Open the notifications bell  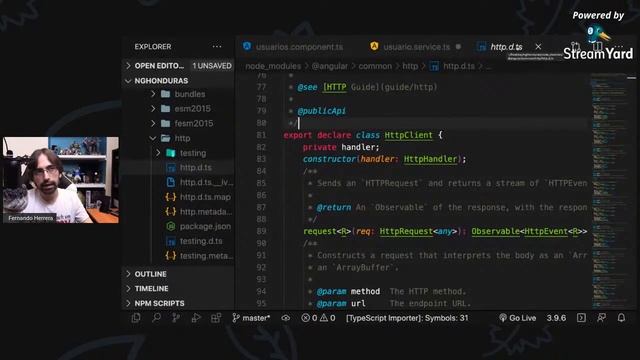[621, 318]
